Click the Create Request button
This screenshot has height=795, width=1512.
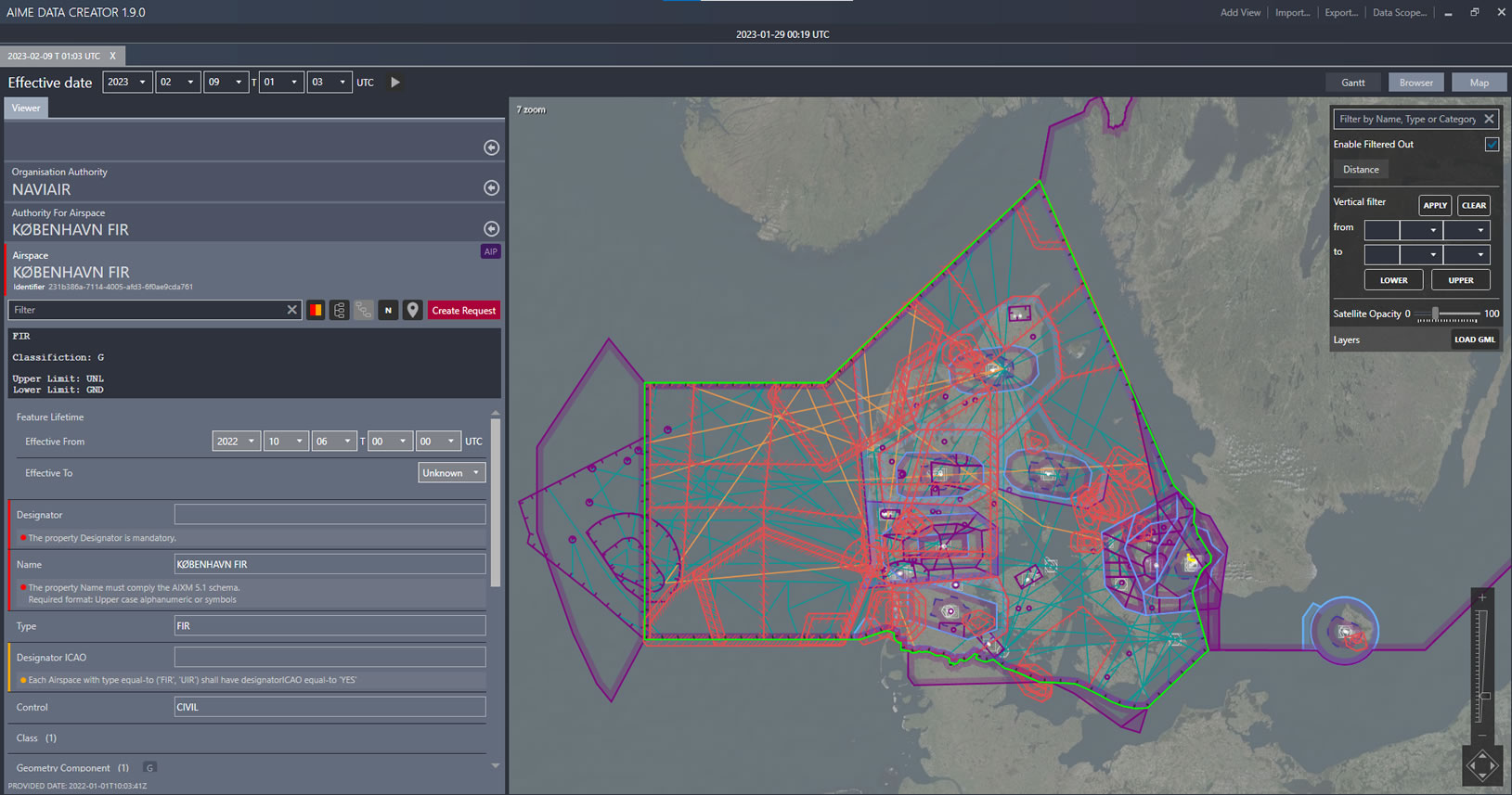click(x=463, y=311)
